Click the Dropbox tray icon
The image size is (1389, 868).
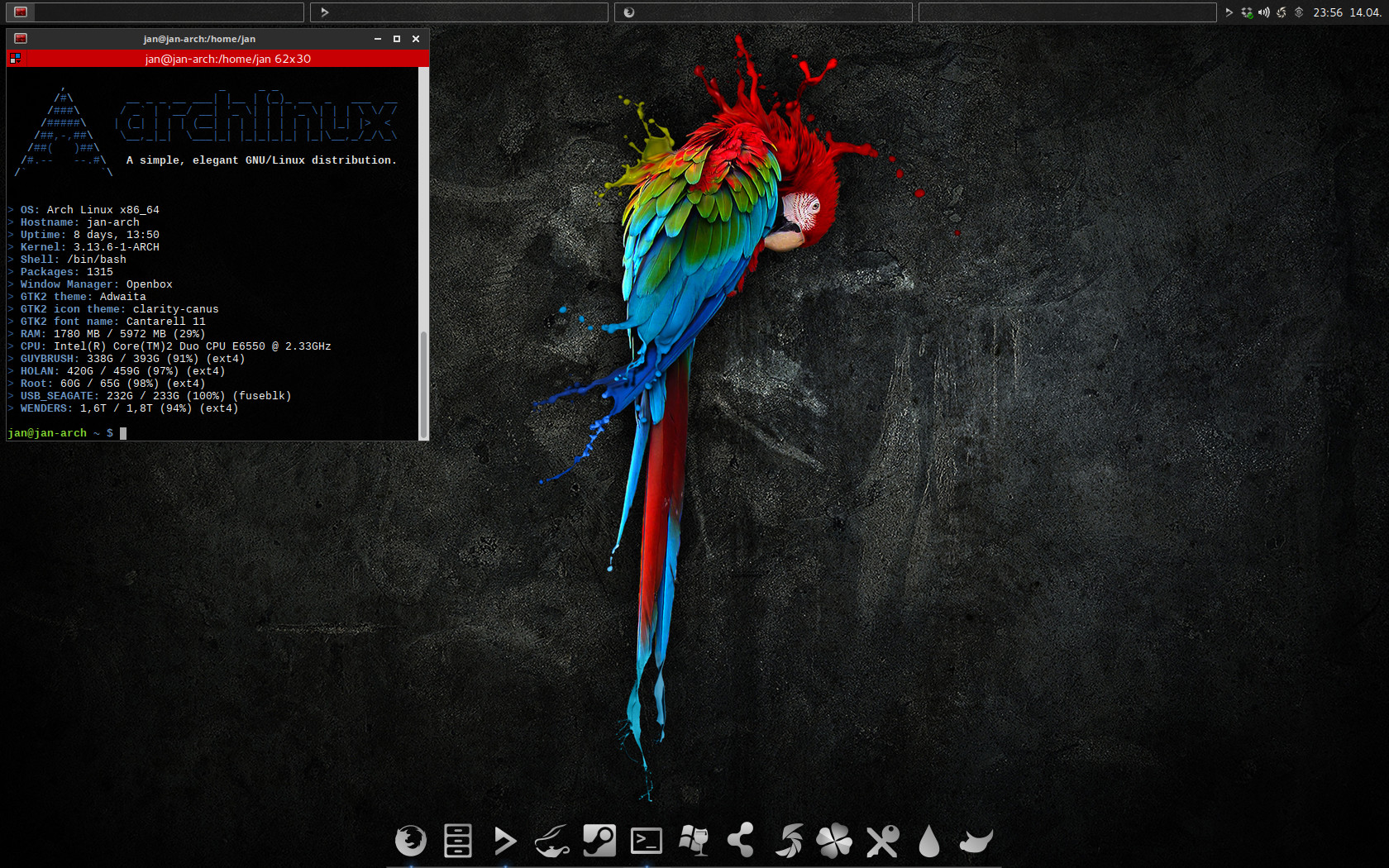click(x=1247, y=12)
